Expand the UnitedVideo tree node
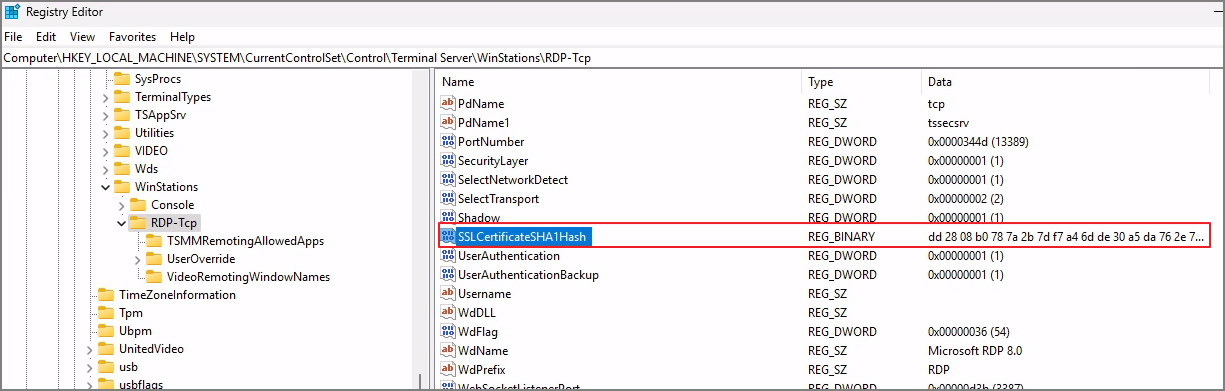This screenshot has width=1225, height=391. pos(90,349)
